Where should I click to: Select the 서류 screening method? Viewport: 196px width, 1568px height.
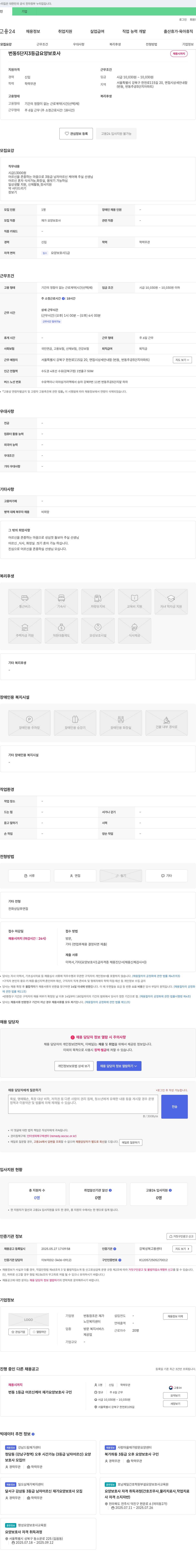click(x=29, y=876)
